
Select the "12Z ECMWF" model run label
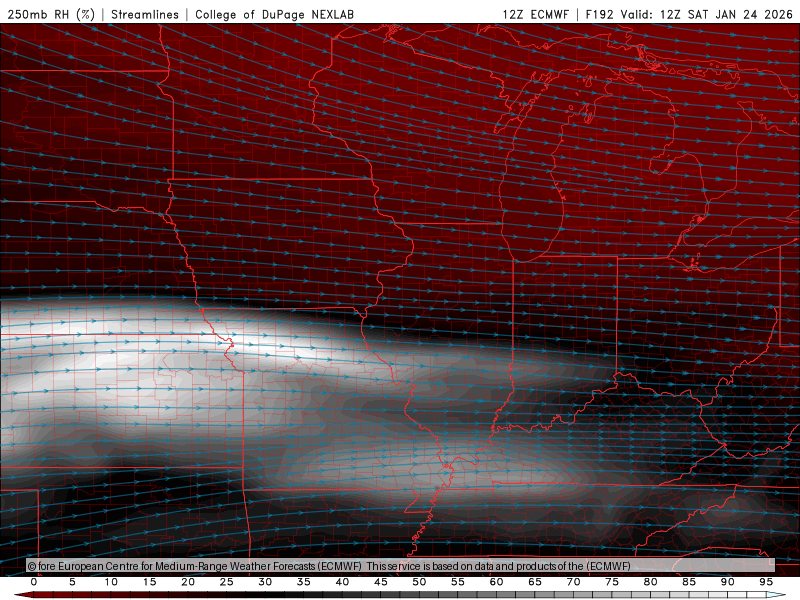(535, 14)
